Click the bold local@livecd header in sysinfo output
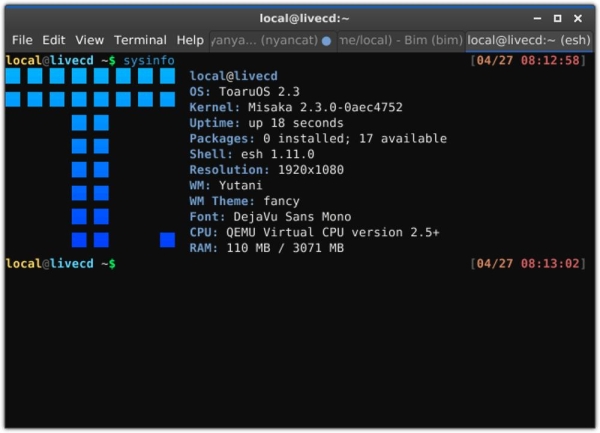 [233, 76]
